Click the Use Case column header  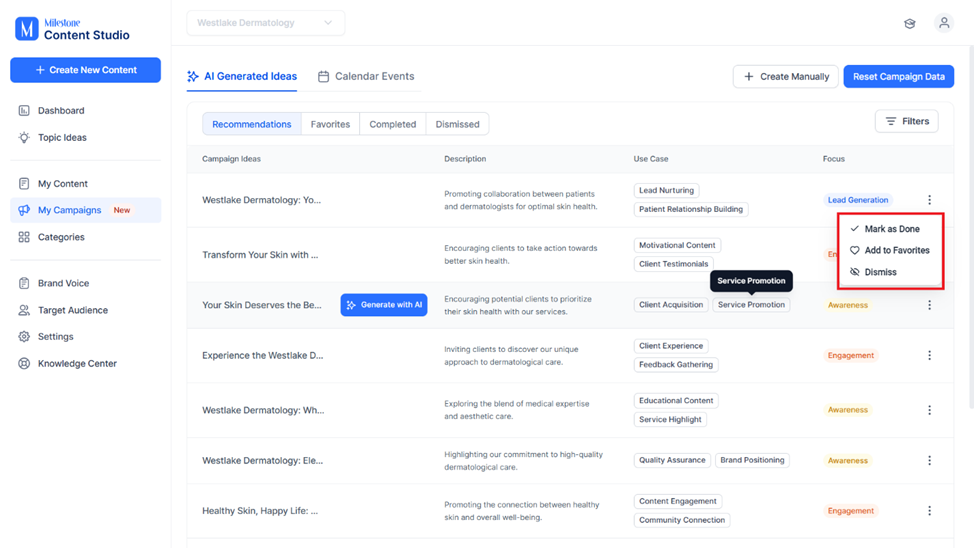[x=650, y=159]
